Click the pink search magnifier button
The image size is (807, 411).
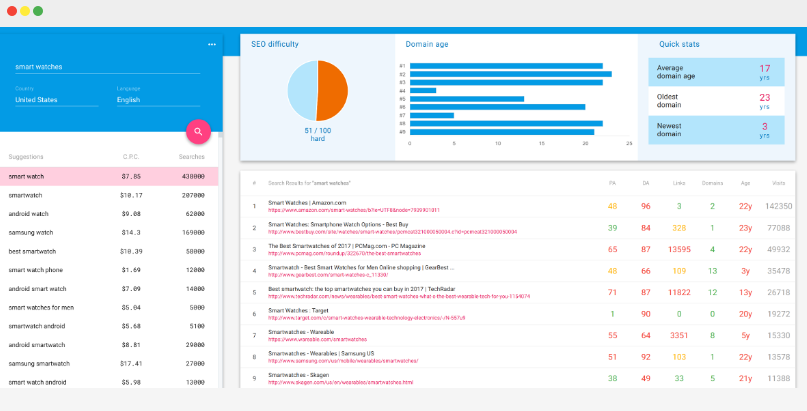point(198,131)
